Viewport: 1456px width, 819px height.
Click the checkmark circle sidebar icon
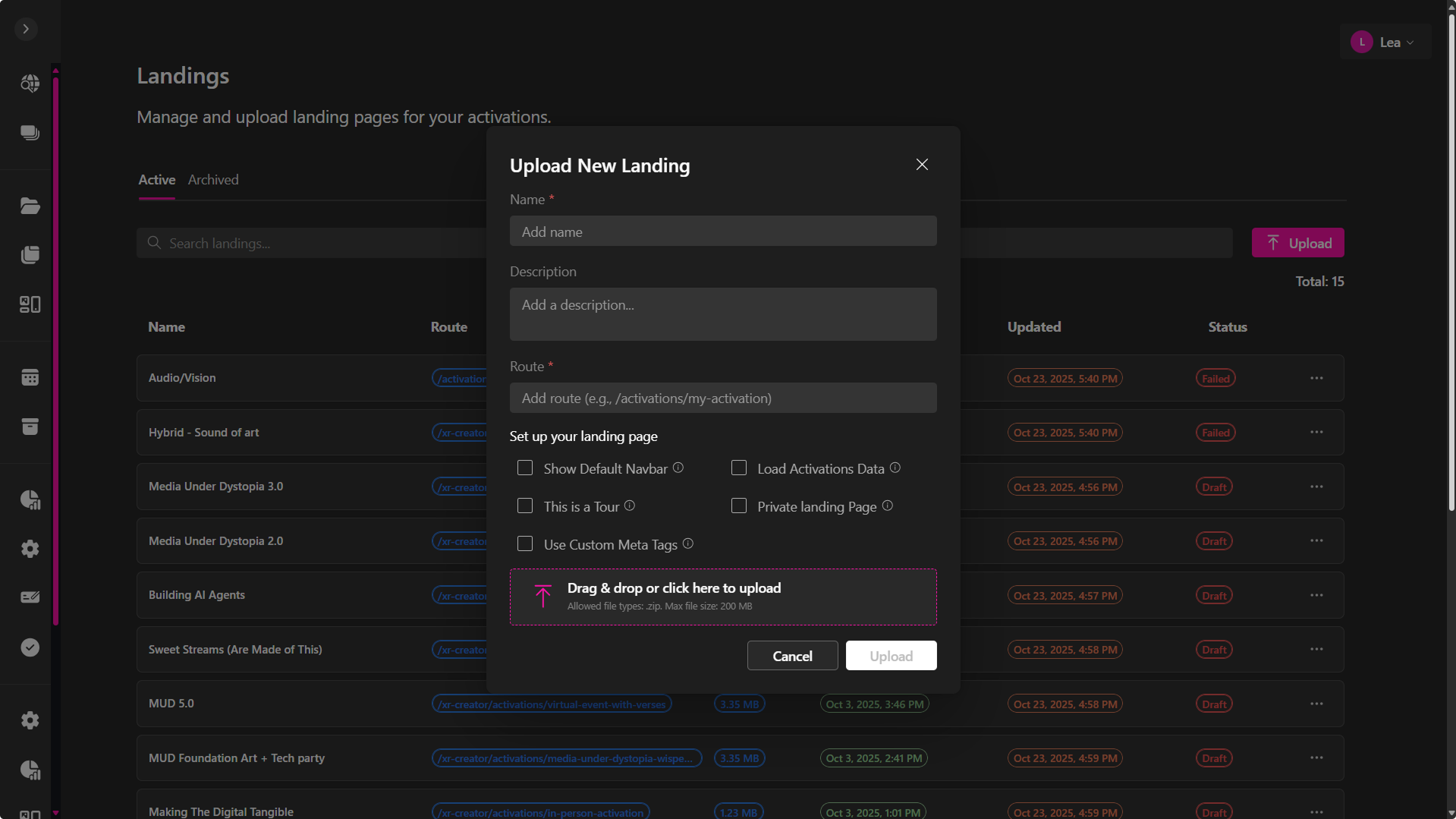point(30,647)
